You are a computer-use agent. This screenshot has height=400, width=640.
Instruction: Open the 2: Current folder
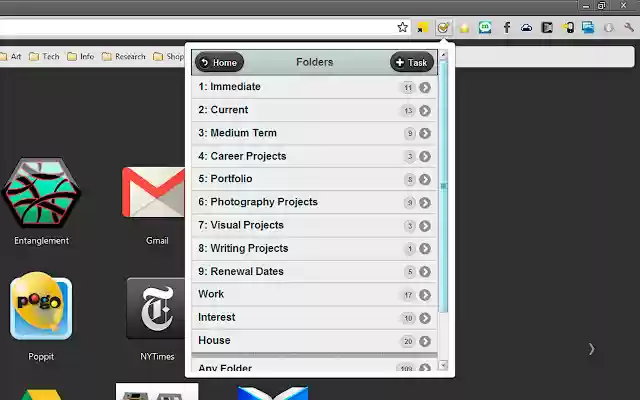pyautogui.click(x=314, y=110)
